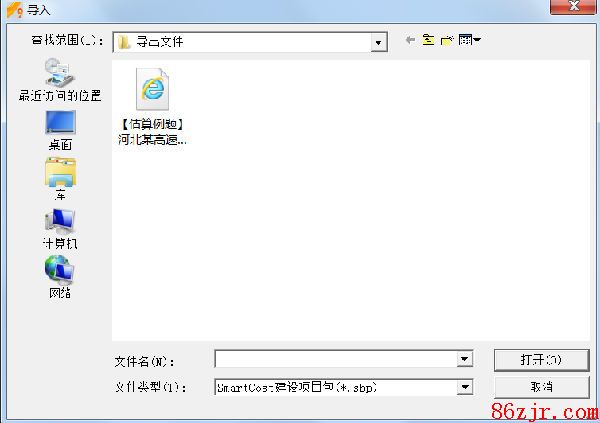Expand the file name dropdown arrow
This screenshot has height=423, width=600.
coord(465,359)
